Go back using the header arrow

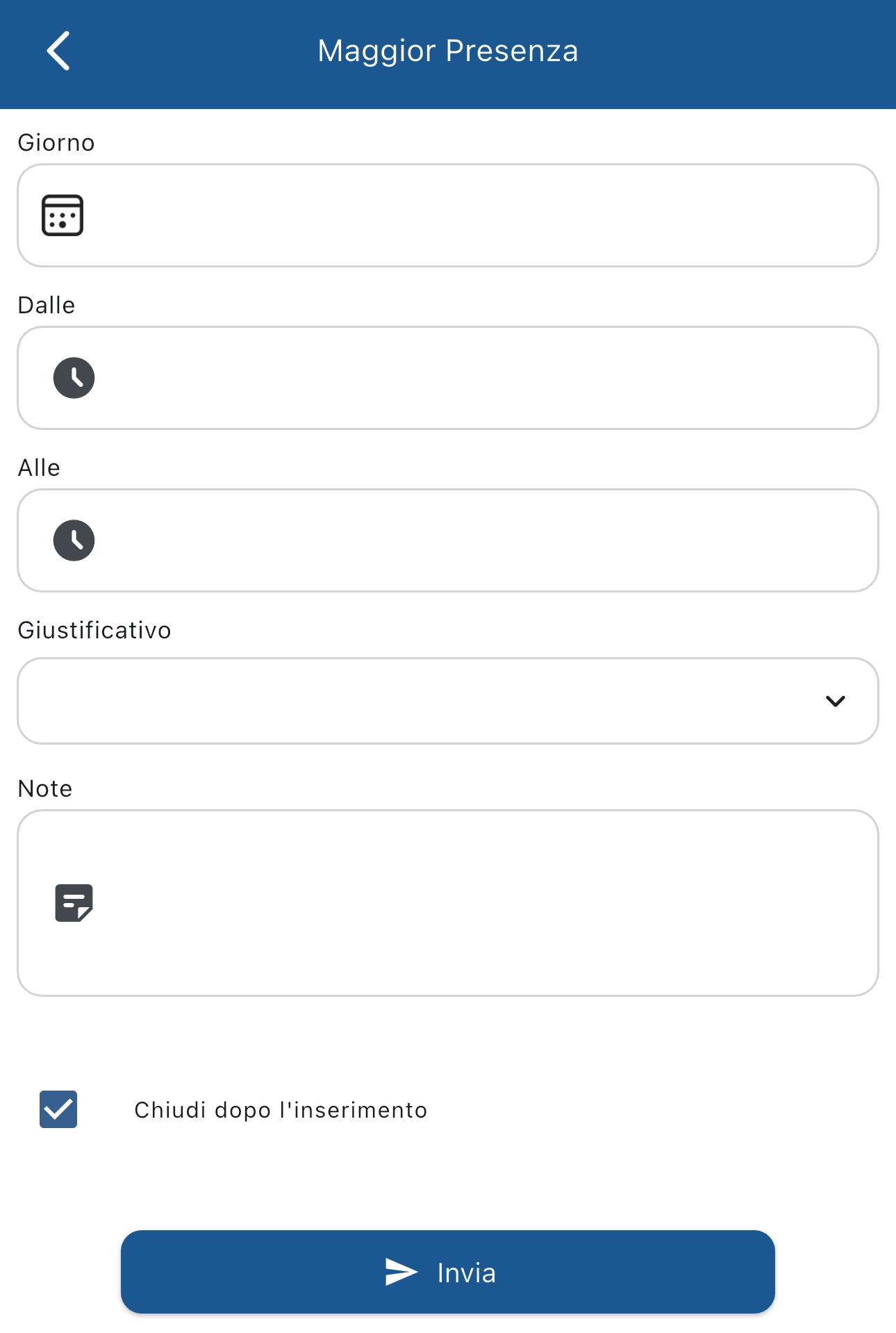[x=59, y=51]
